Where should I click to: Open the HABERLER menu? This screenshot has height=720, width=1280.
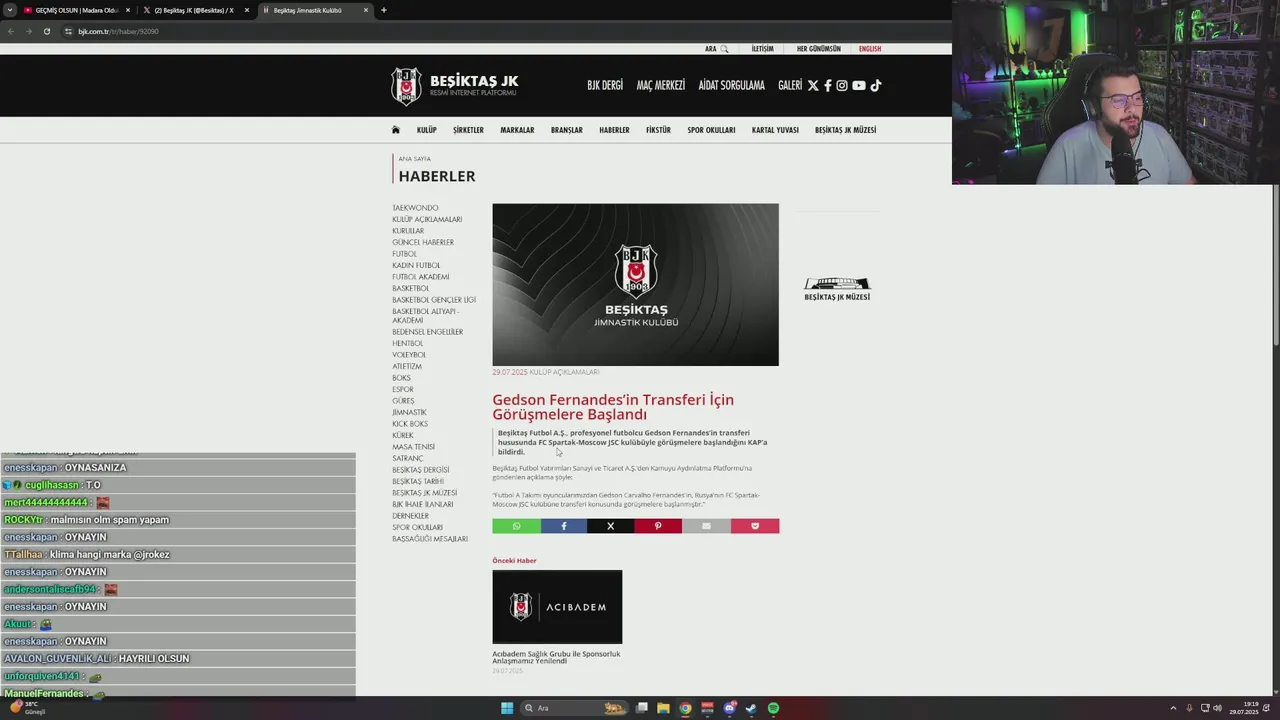[614, 130]
